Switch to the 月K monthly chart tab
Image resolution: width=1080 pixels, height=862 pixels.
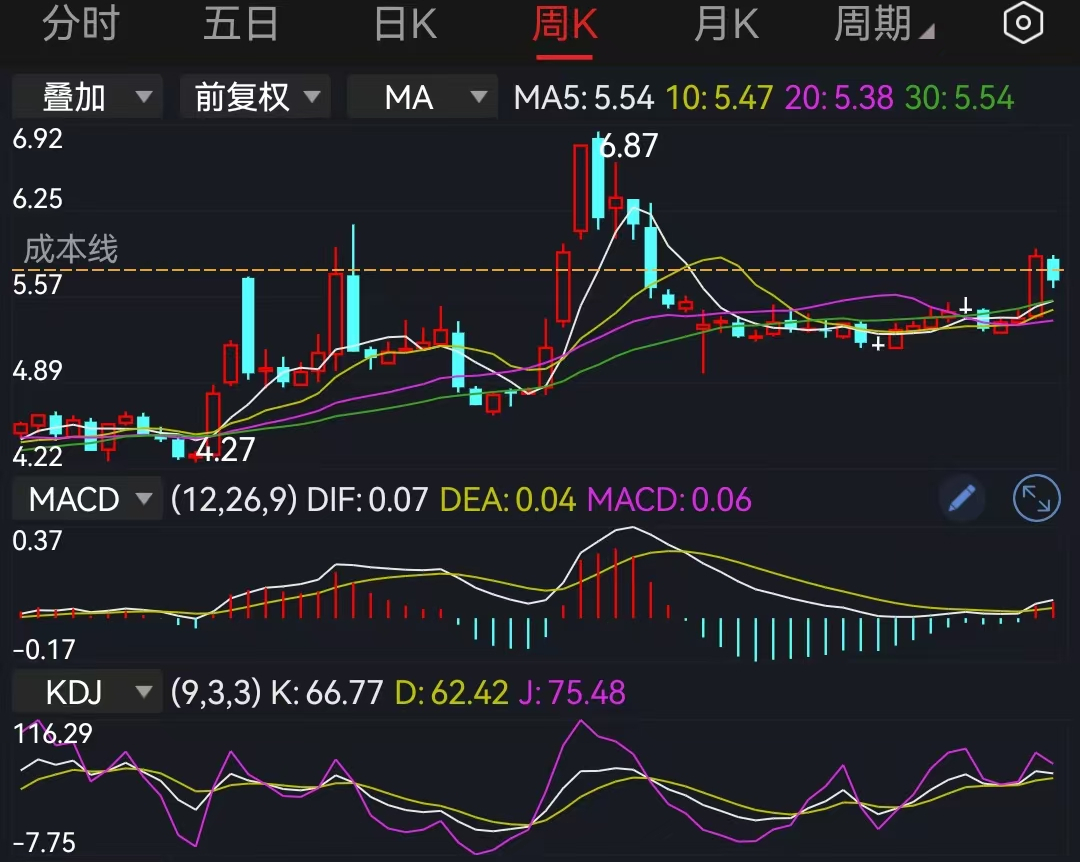[x=726, y=22]
